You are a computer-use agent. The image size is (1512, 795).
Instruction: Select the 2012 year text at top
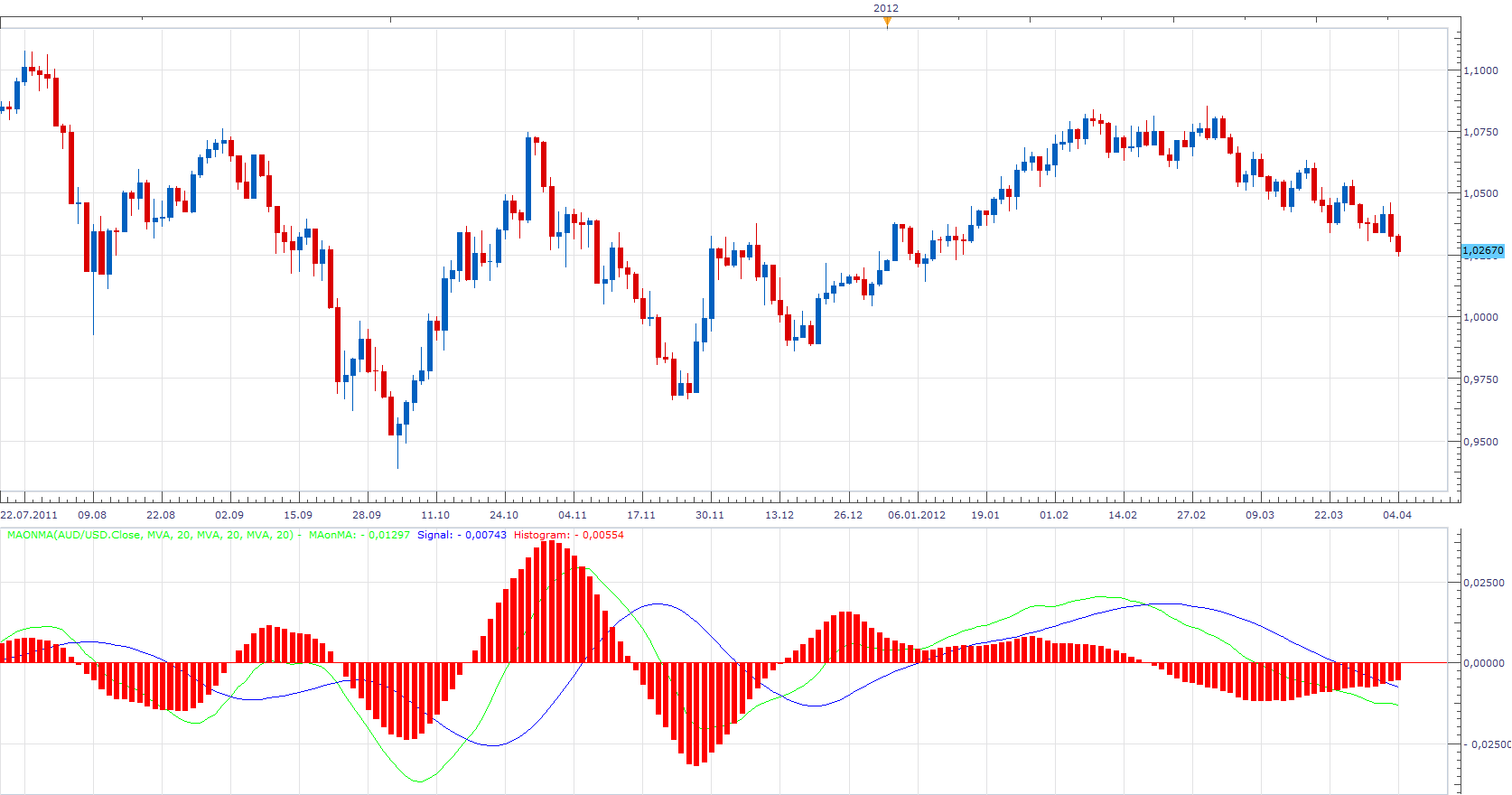tap(886, 8)
